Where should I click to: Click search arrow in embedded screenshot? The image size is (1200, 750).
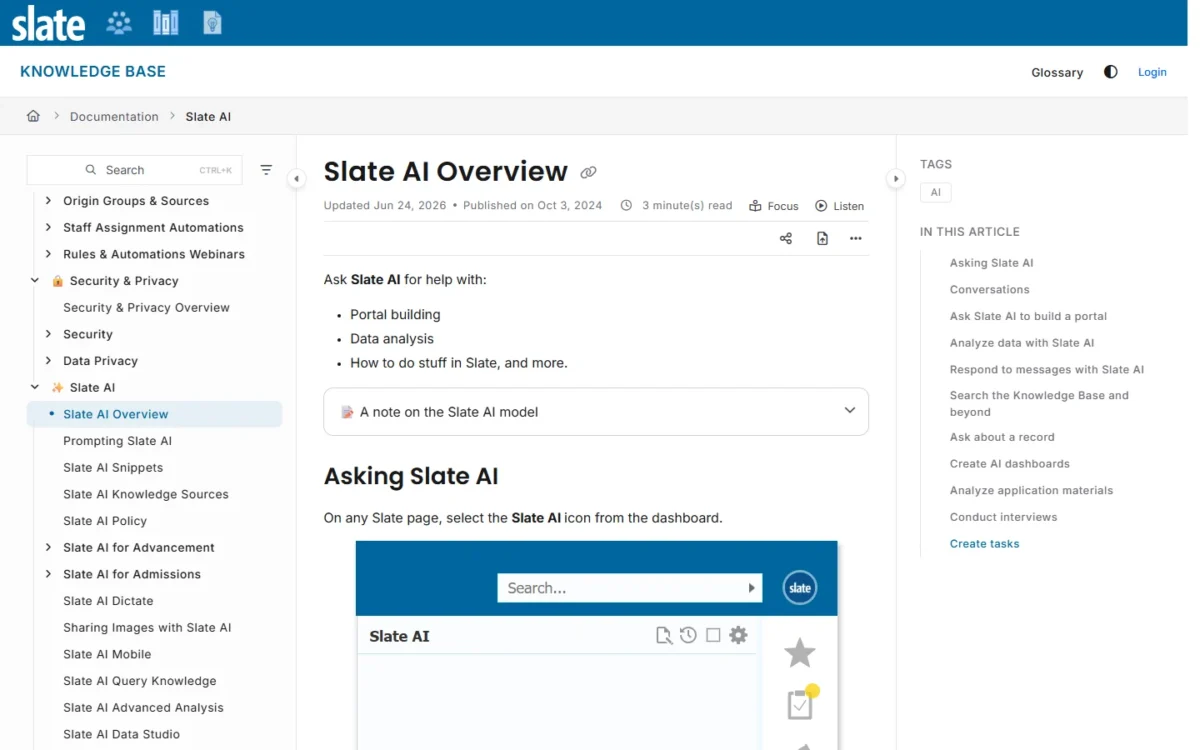[751, 588]
